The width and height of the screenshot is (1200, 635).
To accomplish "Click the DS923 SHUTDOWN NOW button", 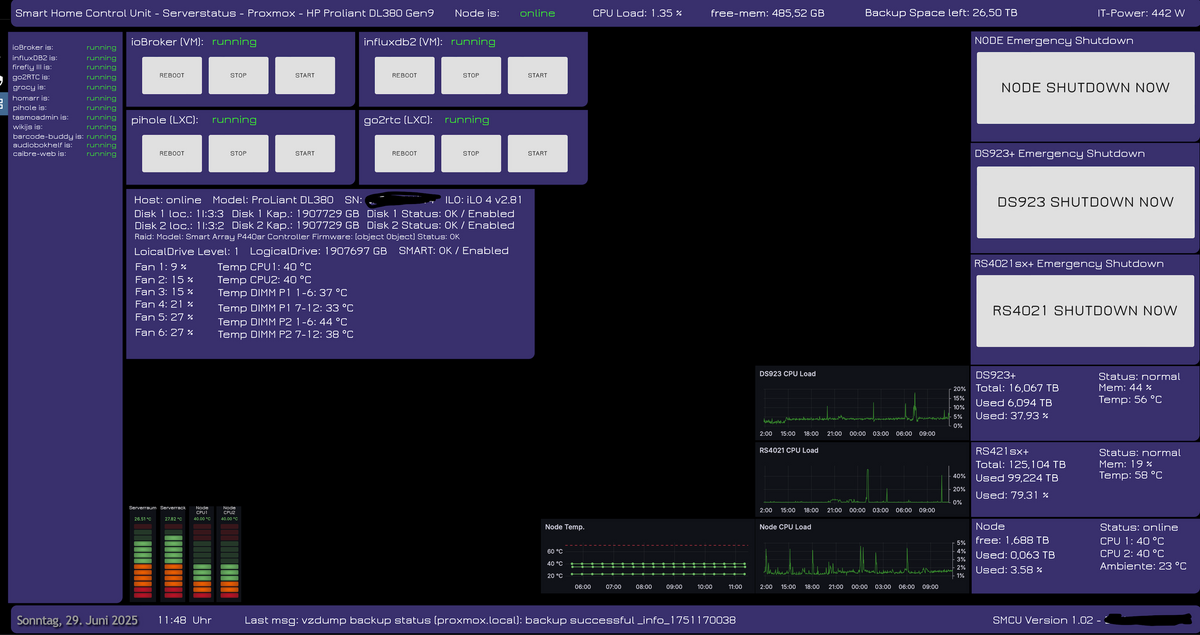I will 1085,202.
